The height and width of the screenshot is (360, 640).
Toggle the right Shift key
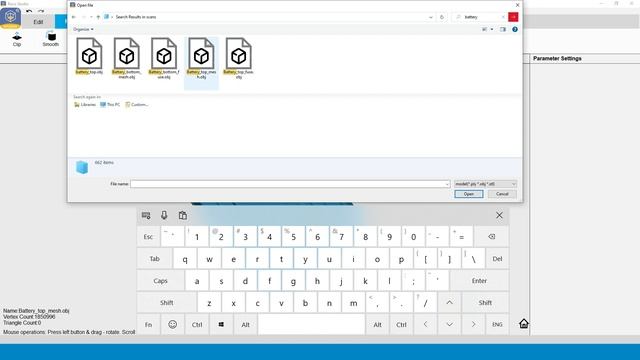(485, 303)
